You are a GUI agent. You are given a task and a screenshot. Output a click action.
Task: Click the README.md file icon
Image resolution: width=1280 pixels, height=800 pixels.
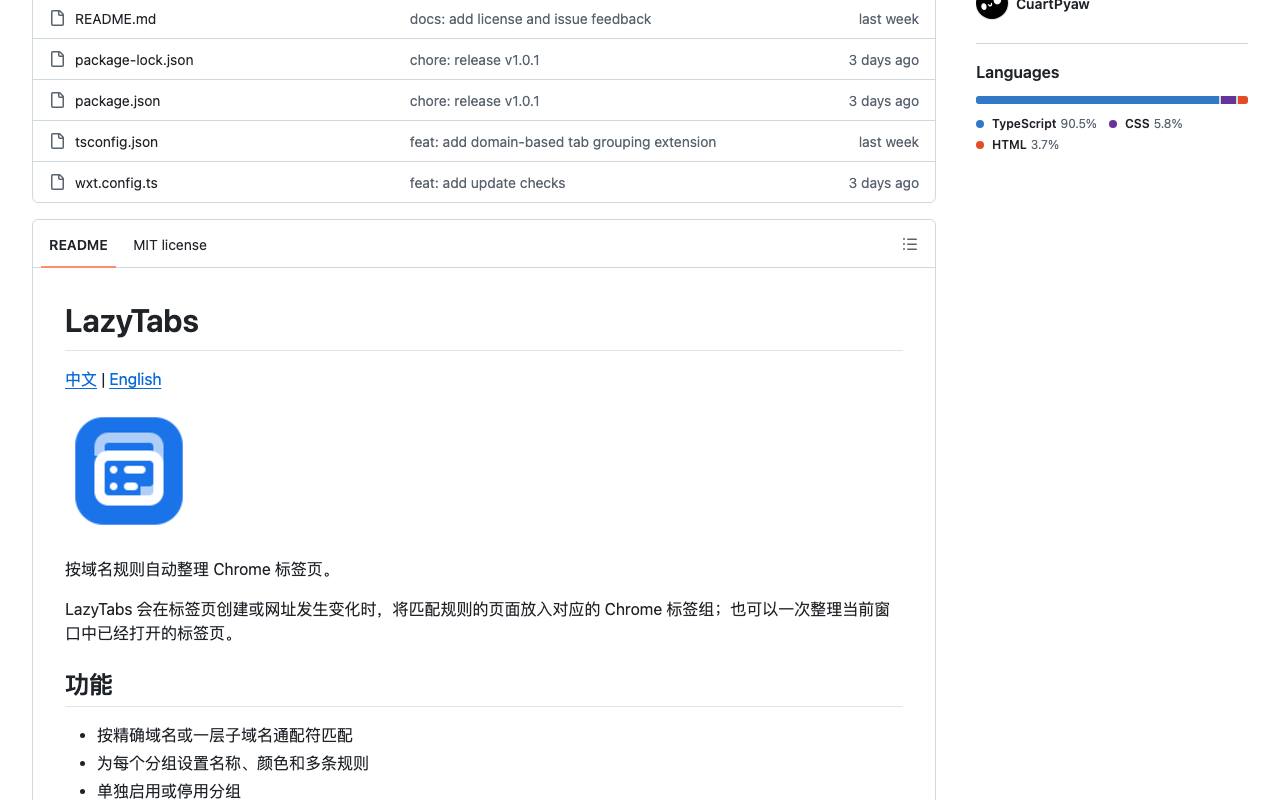click(57, 18)
